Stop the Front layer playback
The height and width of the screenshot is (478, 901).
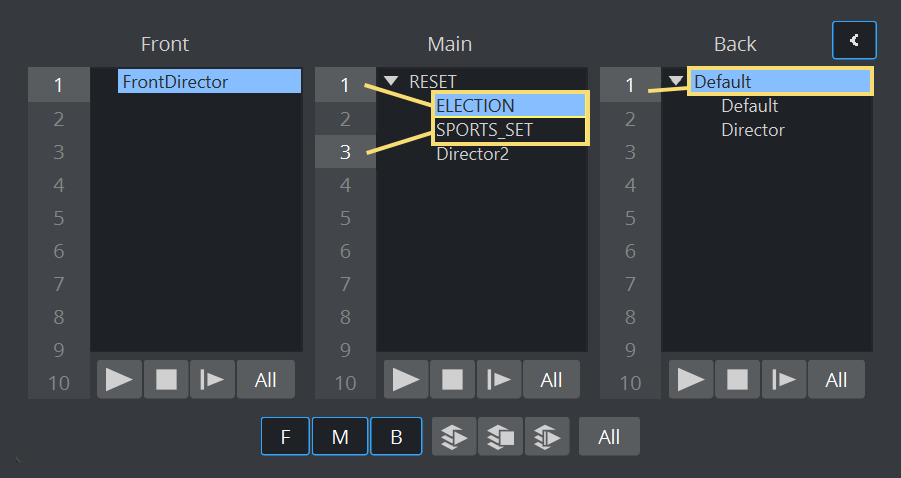coord(166,379)
